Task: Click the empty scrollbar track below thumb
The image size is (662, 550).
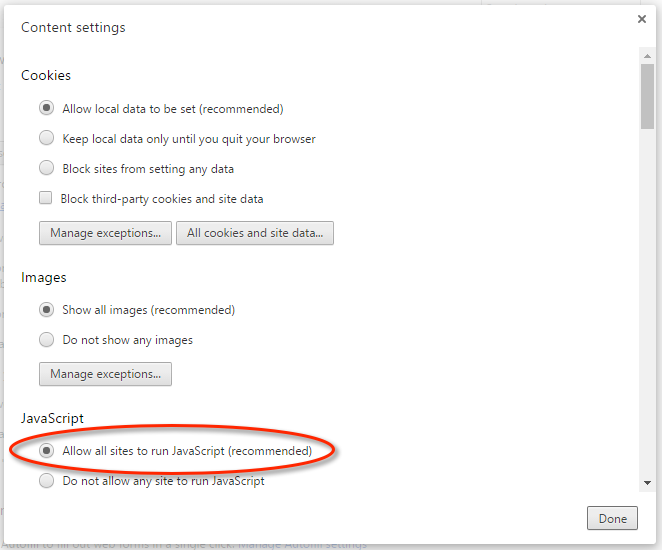Action: [x=648, y=300]
